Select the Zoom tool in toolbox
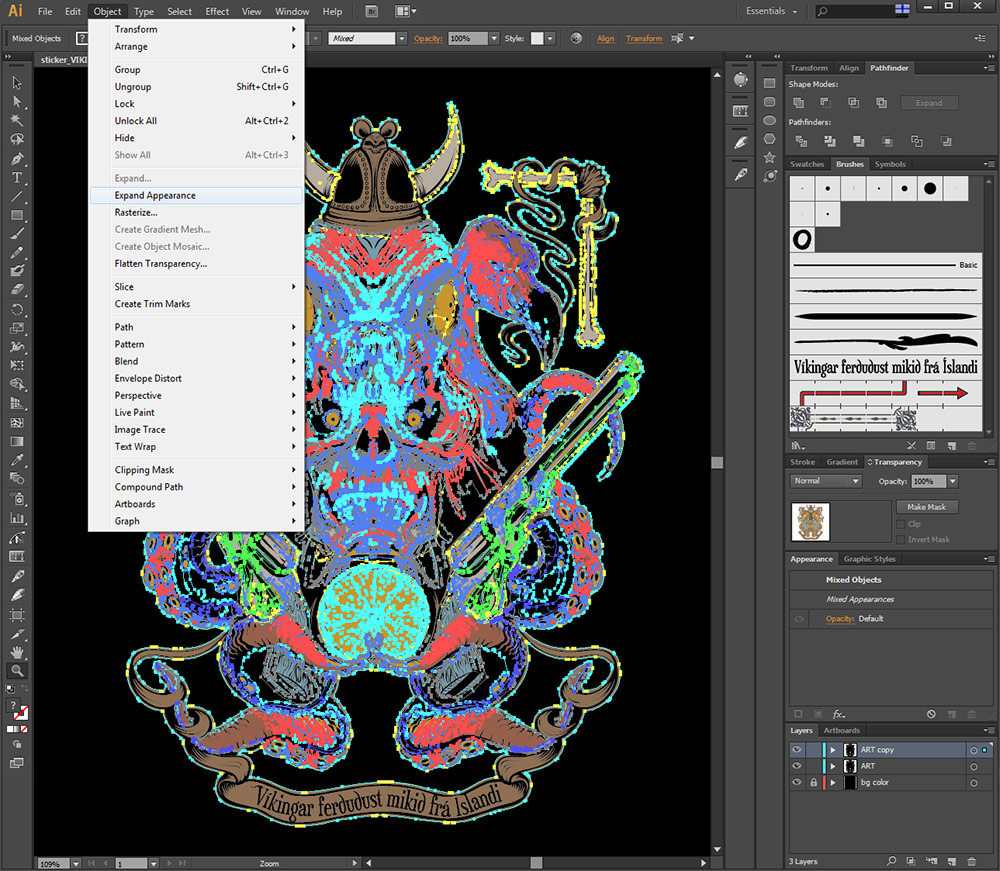 point(17,670)
